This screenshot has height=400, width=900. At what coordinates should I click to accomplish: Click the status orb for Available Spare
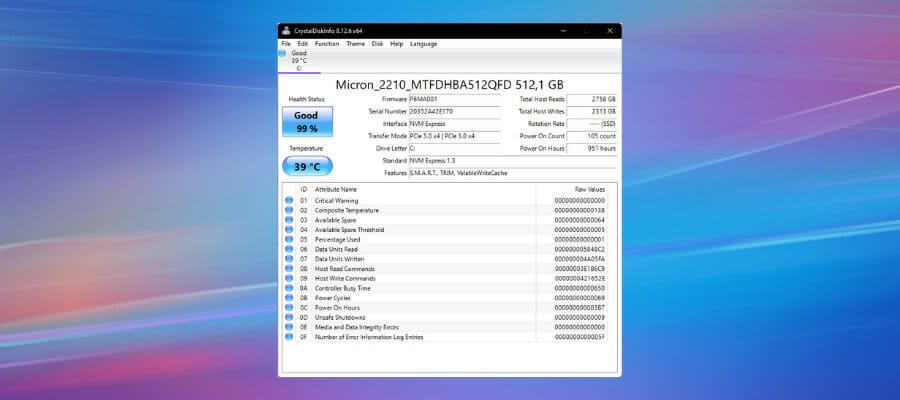289,220
